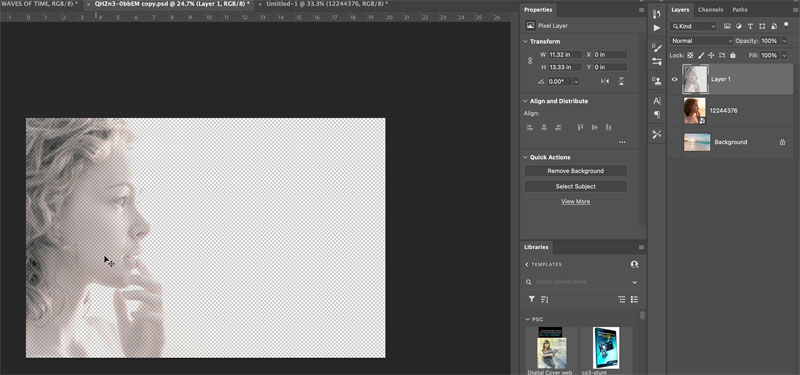Align left edges in Properties panel
This screenshot has width=800, height=375.
point(530,128)
